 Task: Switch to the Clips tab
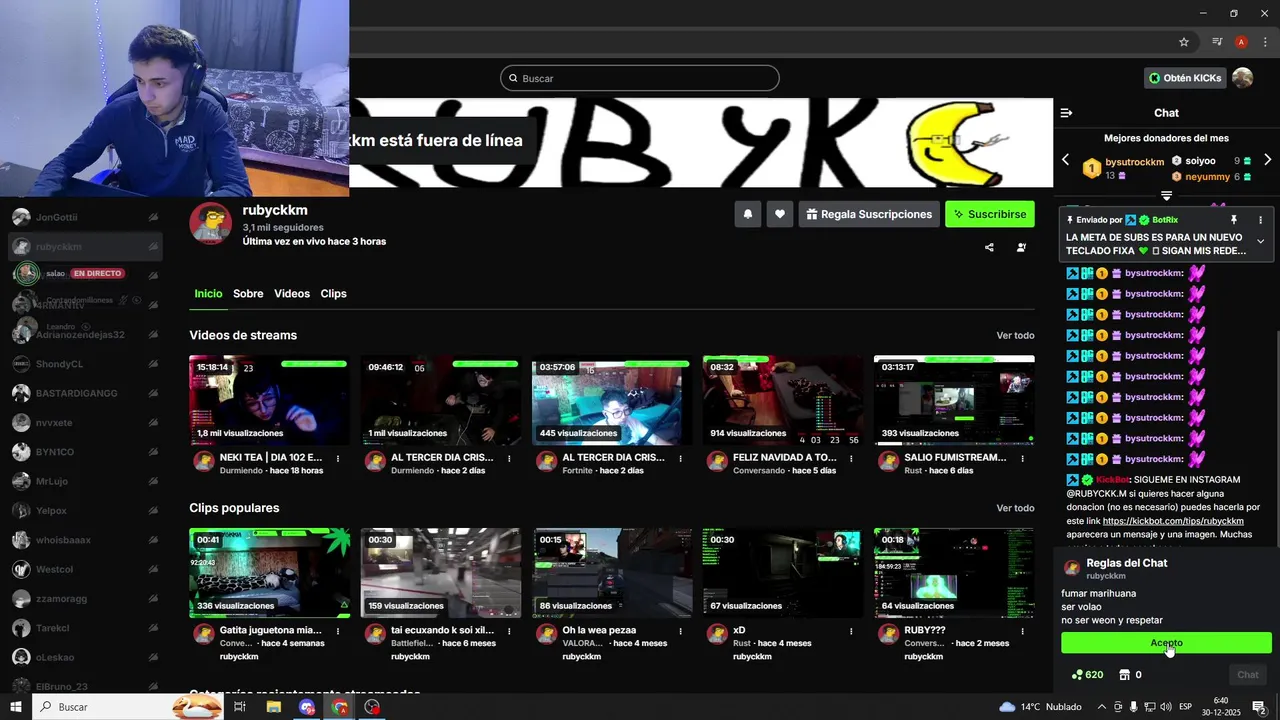pyautogui.click(x=333, y=294)
